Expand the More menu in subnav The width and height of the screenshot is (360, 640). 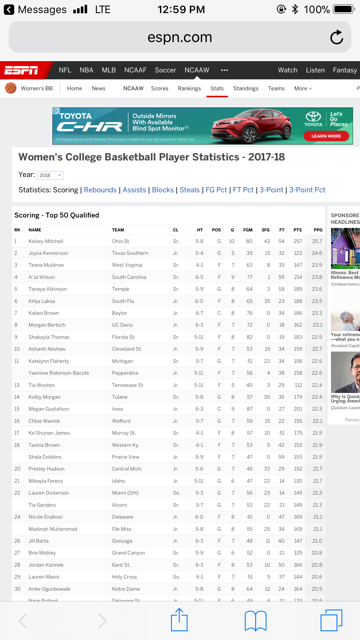pyautogui.click(x=303, y=89)
